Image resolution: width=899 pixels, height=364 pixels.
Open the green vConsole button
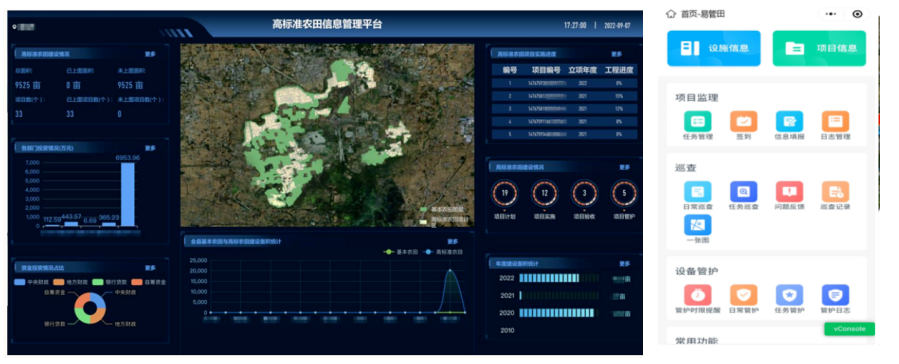849,329
